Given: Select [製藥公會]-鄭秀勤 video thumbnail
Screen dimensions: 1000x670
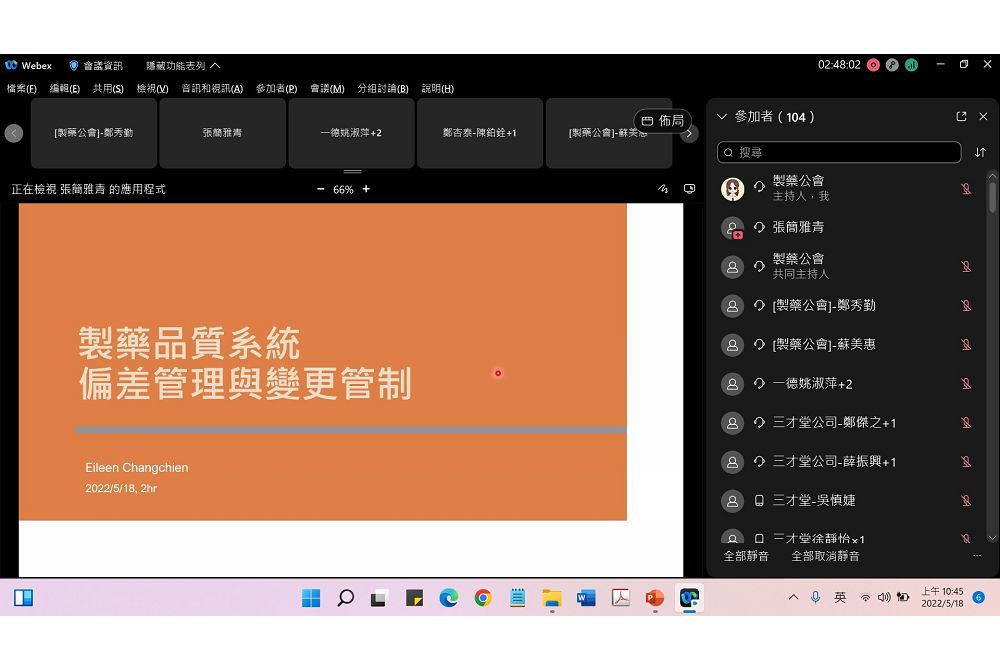Looking at the screenshot, I should (x=94, y=133).
